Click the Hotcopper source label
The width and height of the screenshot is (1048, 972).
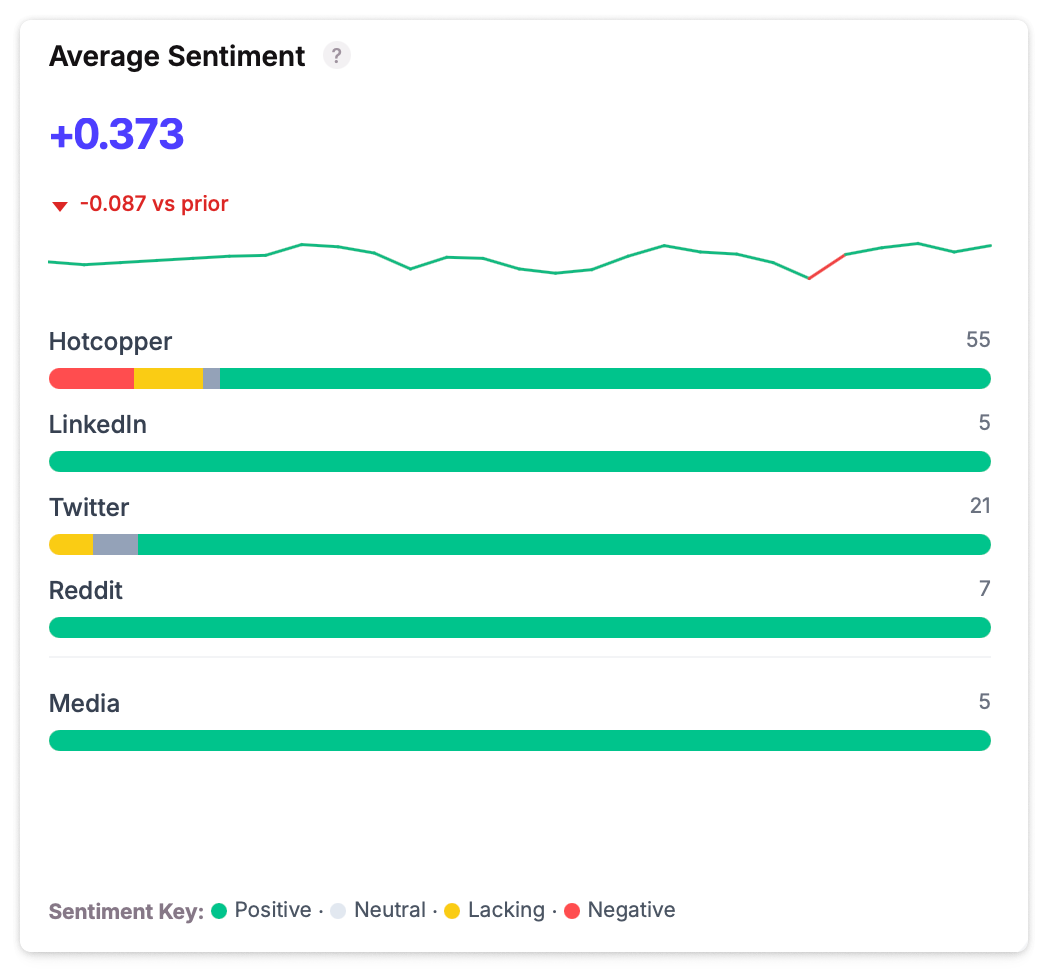tap(110, 342)
